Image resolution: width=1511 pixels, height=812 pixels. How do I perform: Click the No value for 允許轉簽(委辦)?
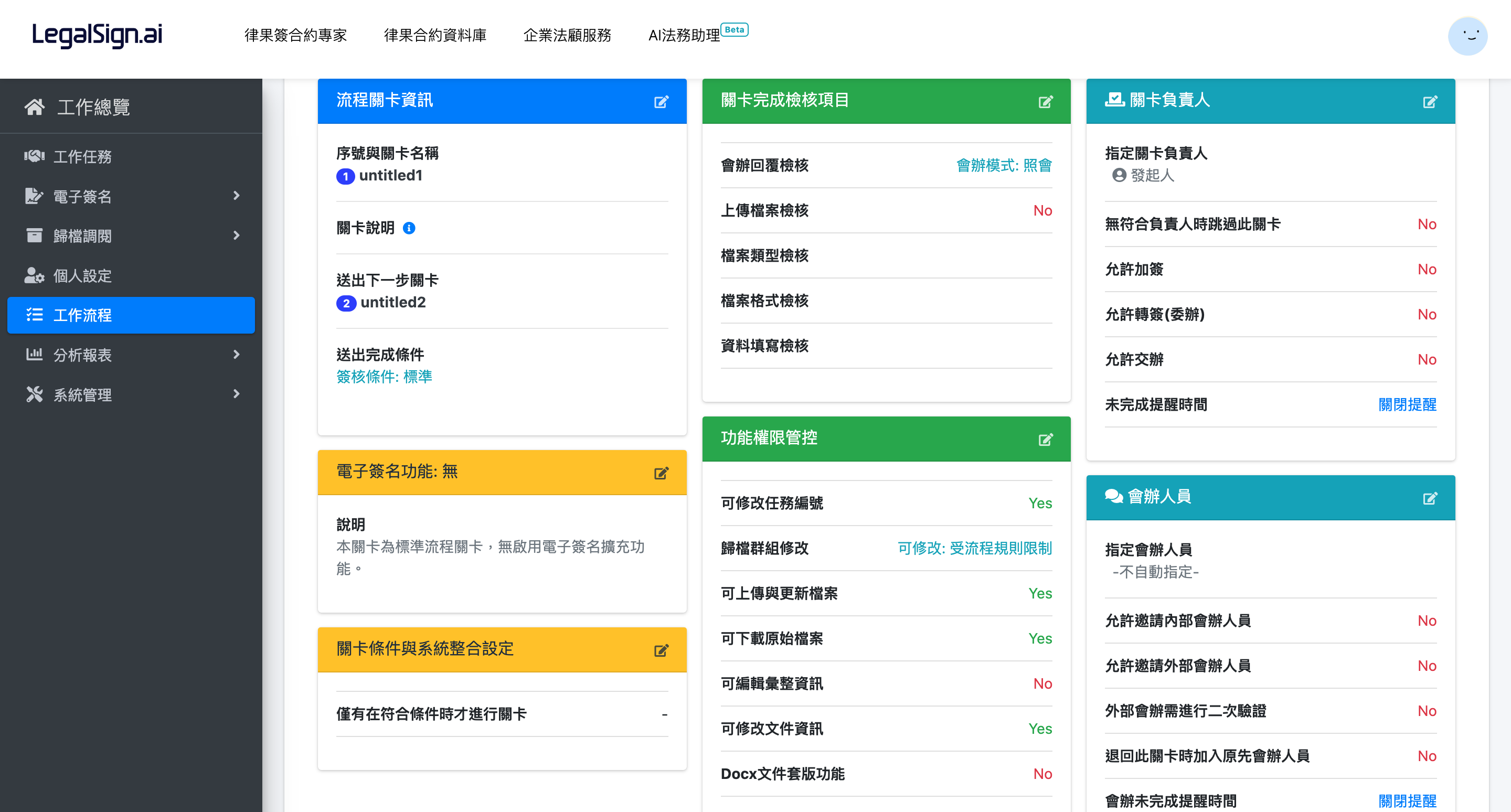pos(1427,314)
